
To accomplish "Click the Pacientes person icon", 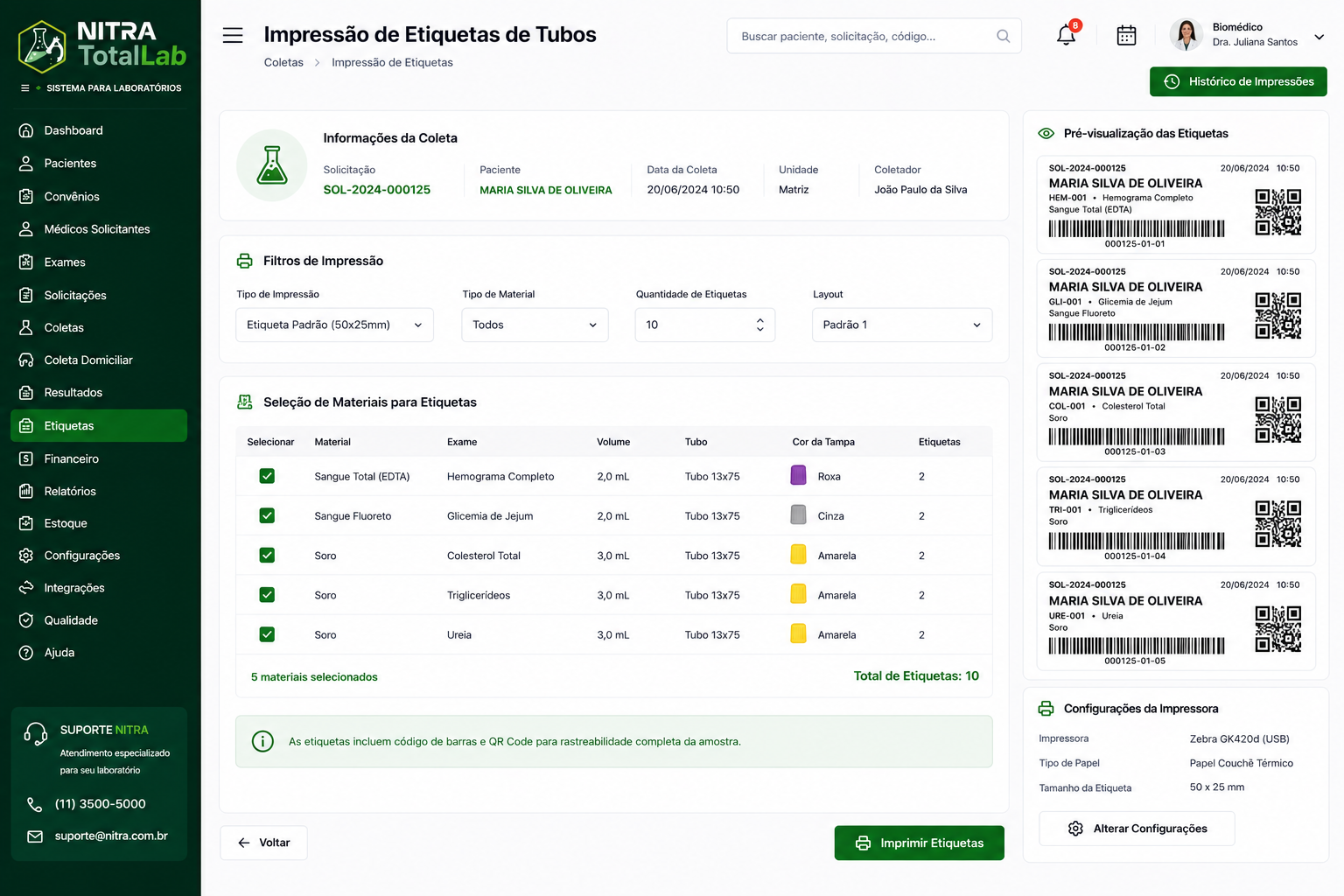I will 26,164.
